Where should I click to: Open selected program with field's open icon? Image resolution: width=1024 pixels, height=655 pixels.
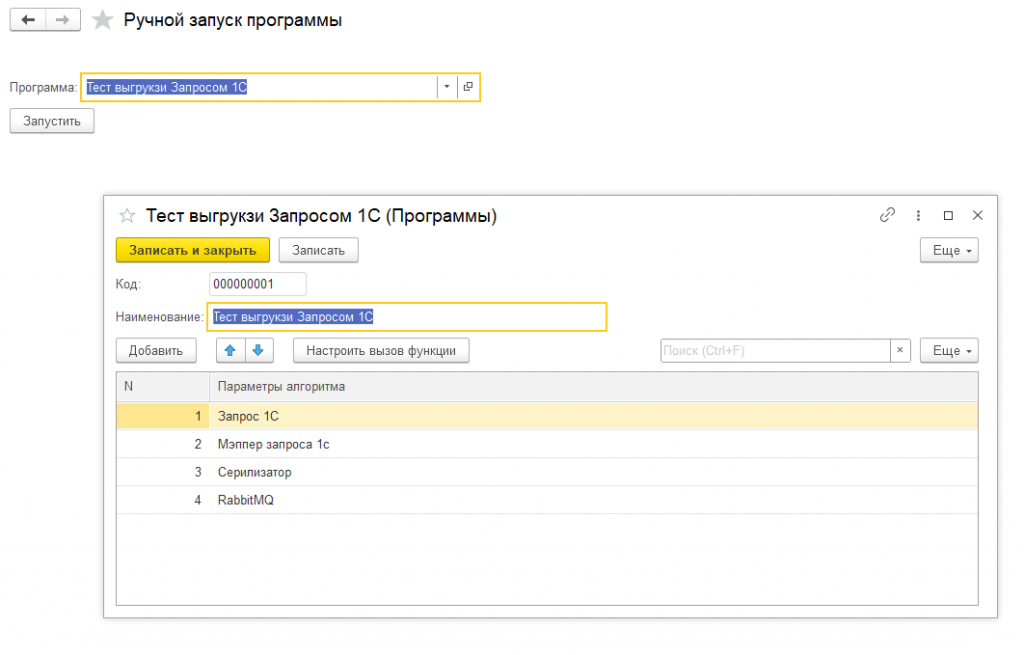tap(468, 87)
